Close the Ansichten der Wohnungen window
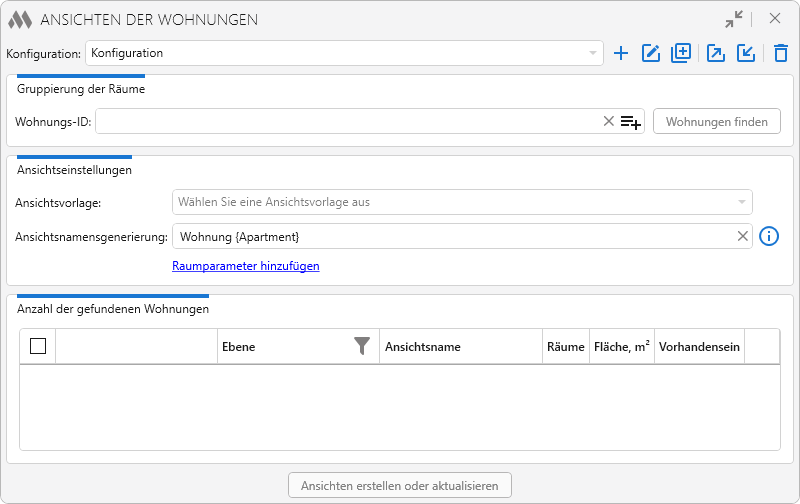800x504 pixels. coord(774,18)
